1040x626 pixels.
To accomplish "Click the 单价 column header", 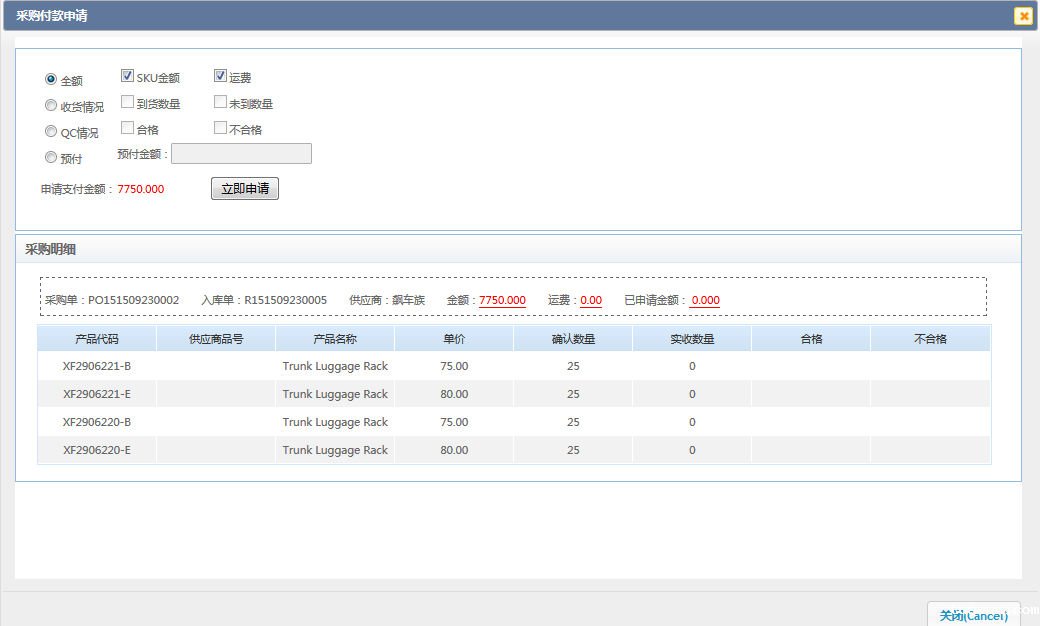I will pos(454,339).
